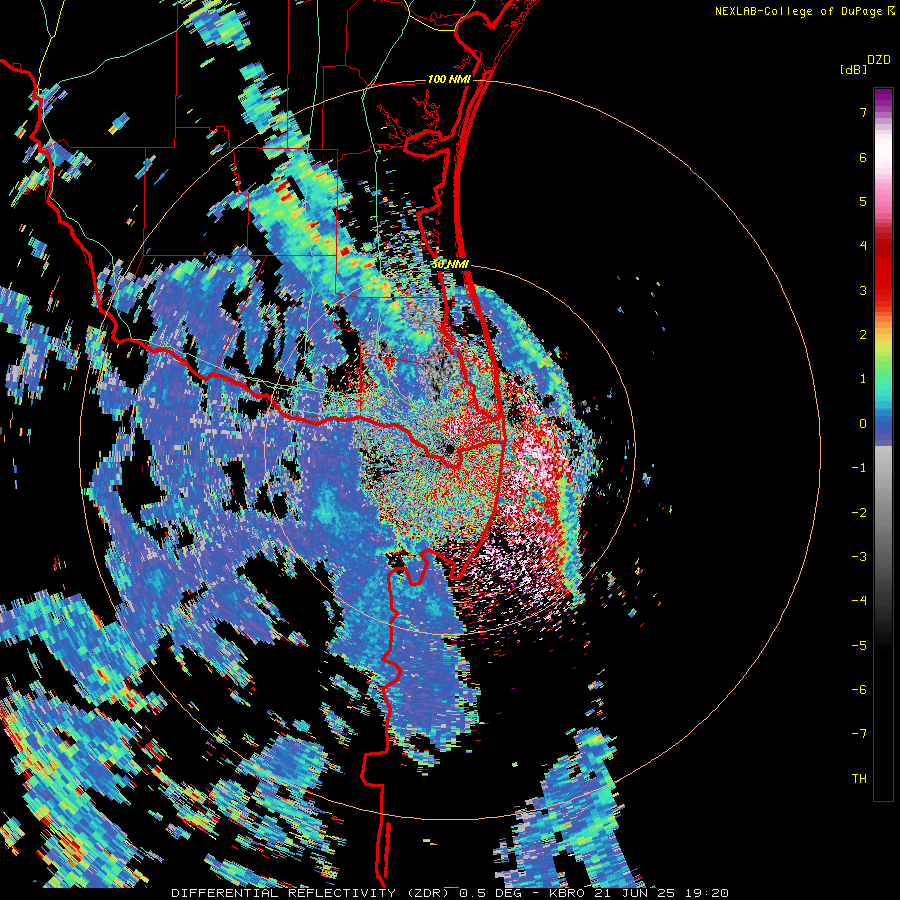
Task: Click the Differential Reflectivity caption at bottom
Action: click(x=450, y=893)
